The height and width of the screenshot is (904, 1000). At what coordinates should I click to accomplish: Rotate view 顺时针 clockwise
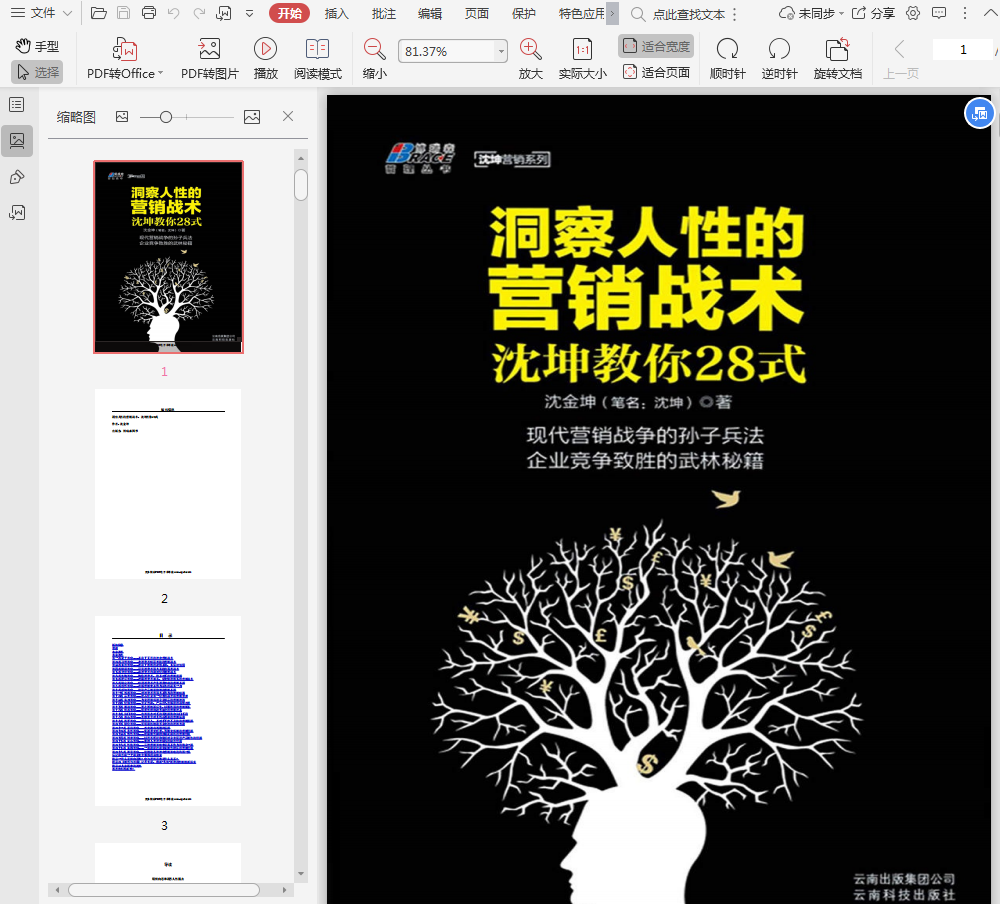coord(728,58)
